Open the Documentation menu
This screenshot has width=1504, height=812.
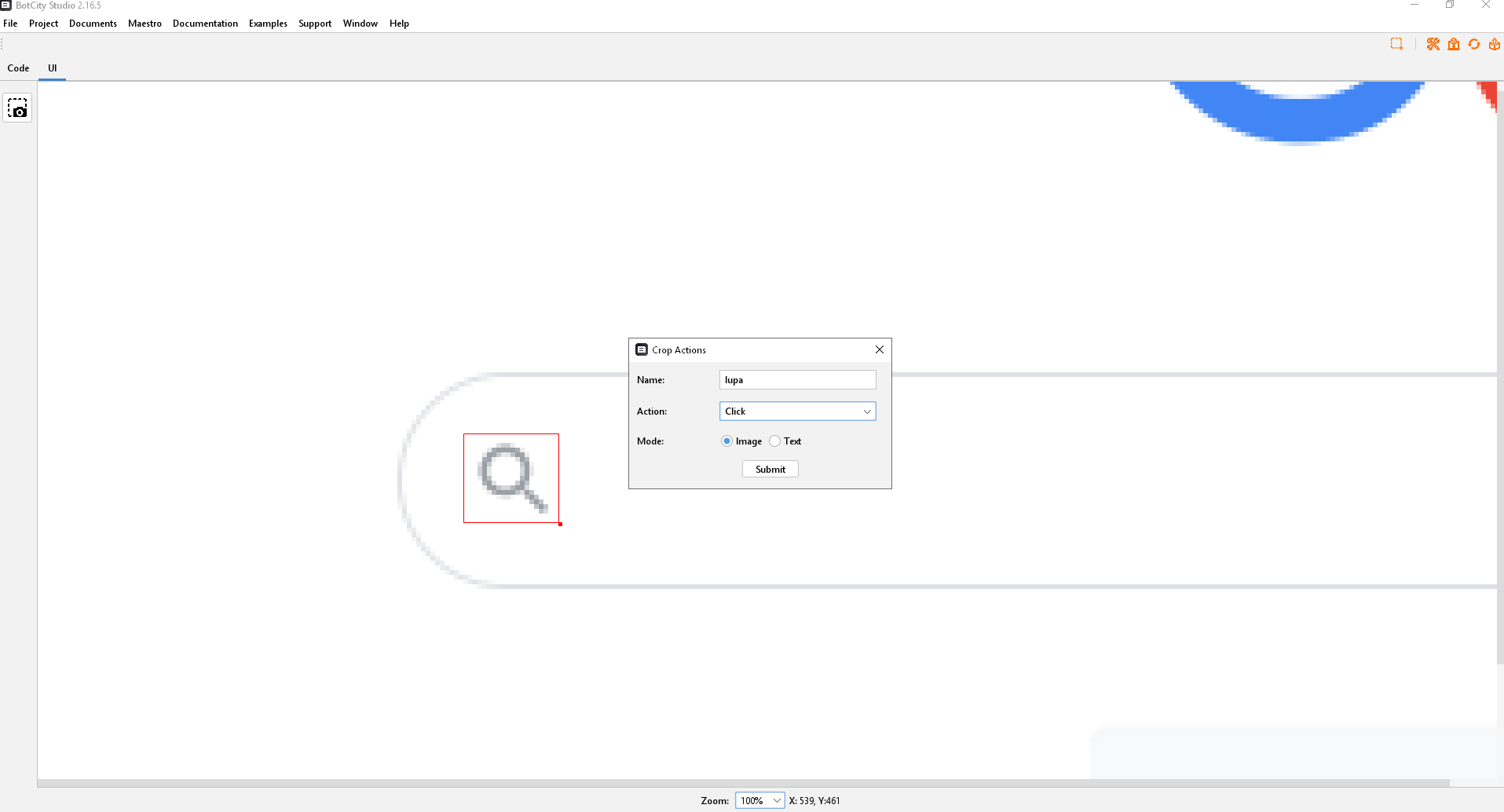tap(205, 24)
